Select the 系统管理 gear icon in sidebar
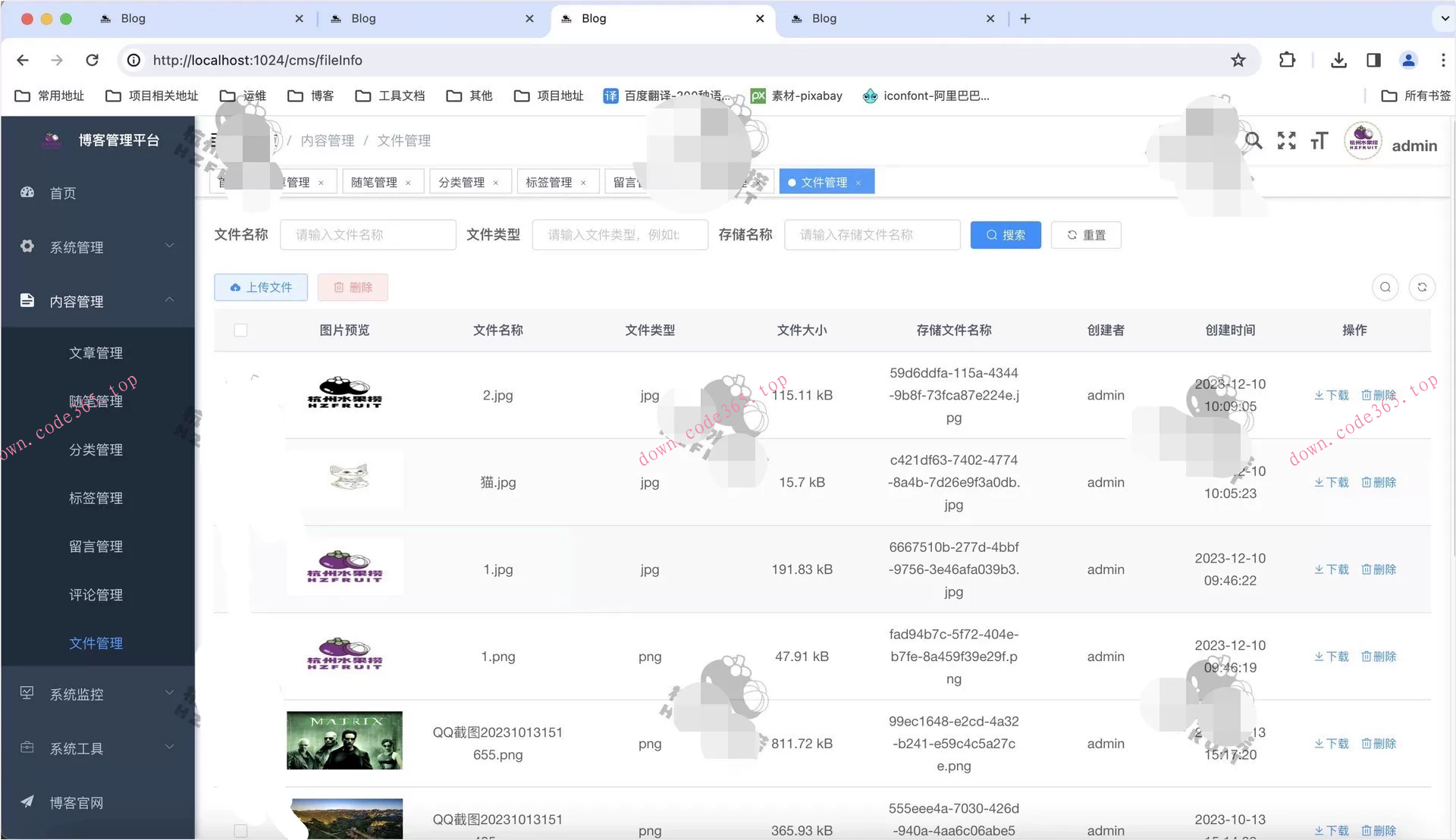Viewport: 1456px width, 840px height. 27,246
